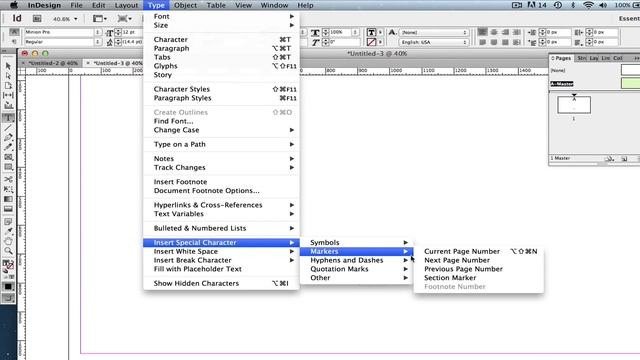
Task: Select the Pencil tool
Action: click(8, 147)
